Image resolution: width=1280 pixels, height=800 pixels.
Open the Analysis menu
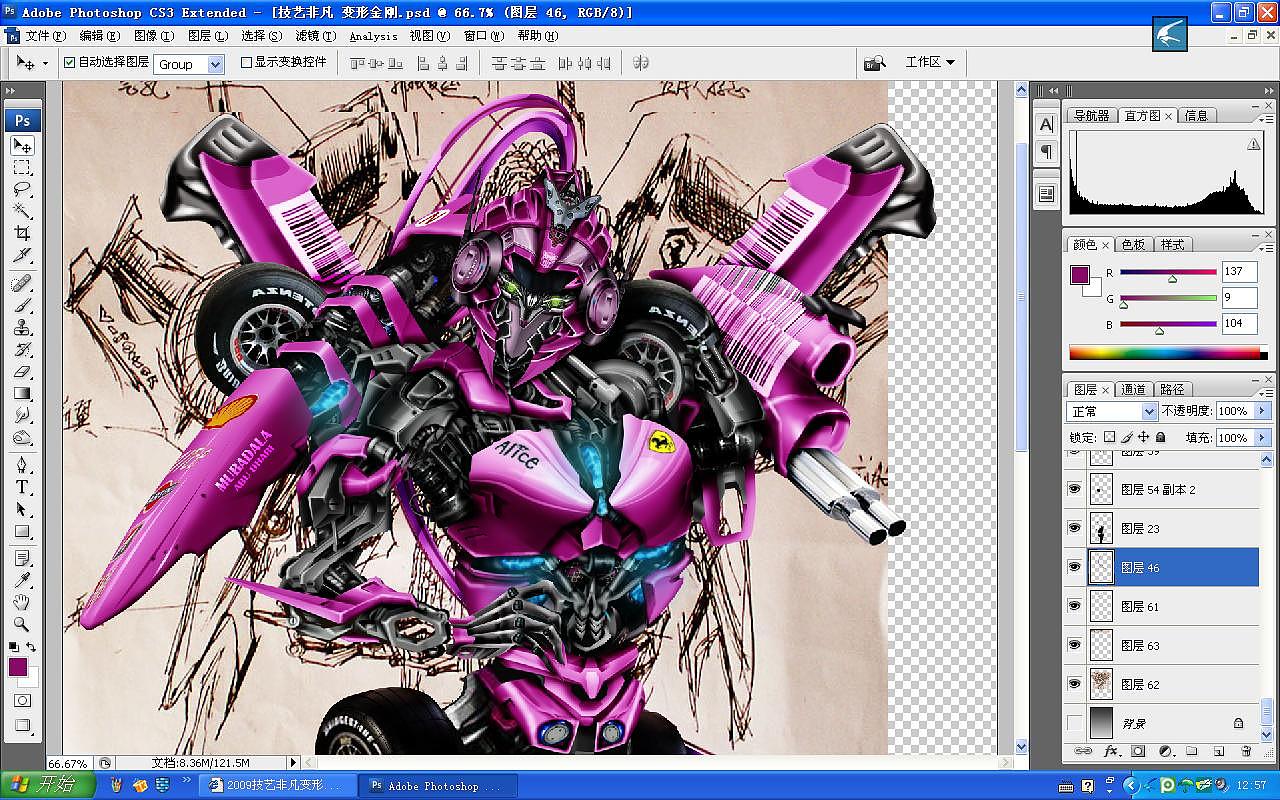coord(373,35)
